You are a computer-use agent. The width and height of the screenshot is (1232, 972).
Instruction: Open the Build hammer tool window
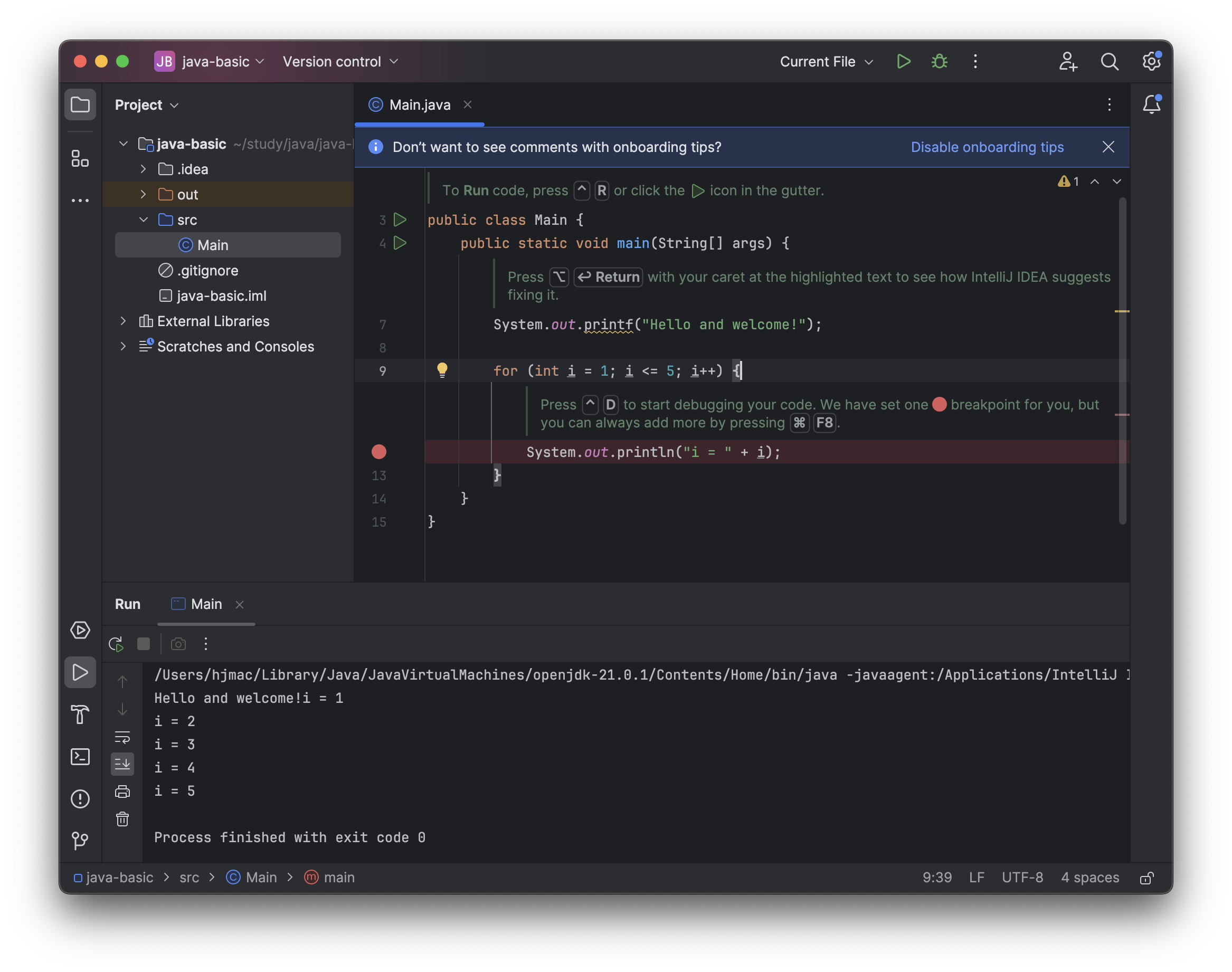[80, 714]
